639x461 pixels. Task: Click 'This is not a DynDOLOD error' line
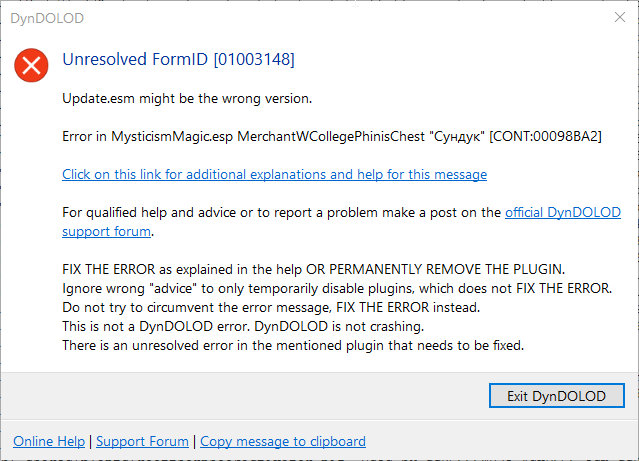tap(243, 326)
